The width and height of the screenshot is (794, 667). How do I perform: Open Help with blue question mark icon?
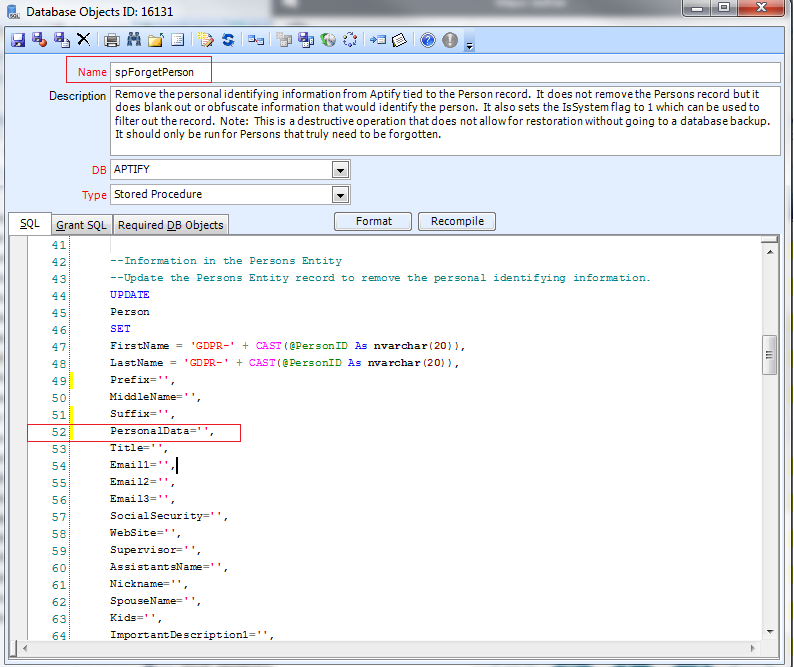pos(428,40)
